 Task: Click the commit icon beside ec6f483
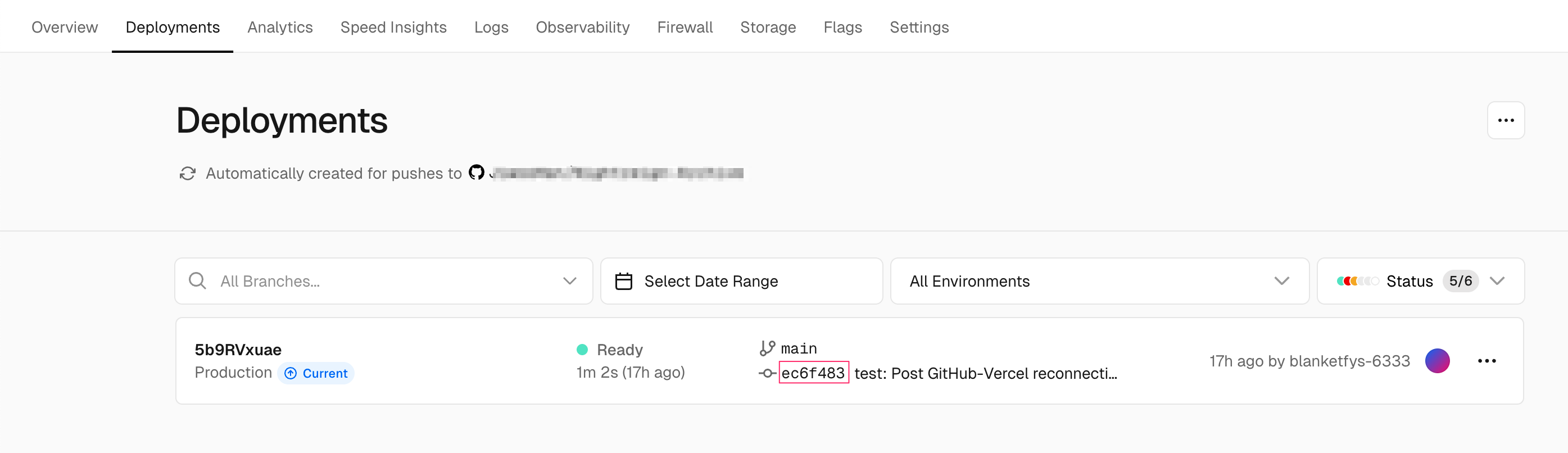click(x=767, y=373)
